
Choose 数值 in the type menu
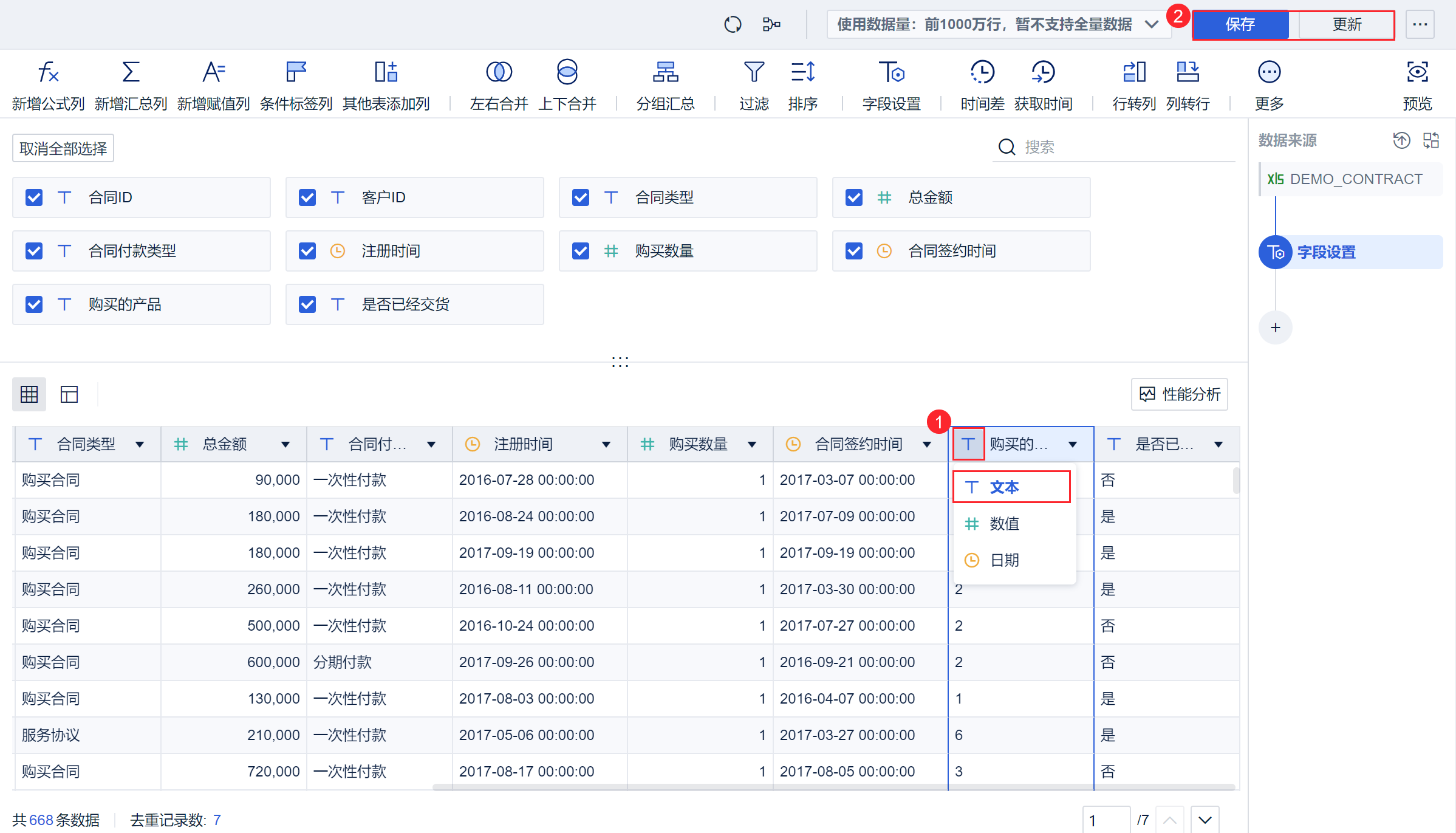[1004, 524]
